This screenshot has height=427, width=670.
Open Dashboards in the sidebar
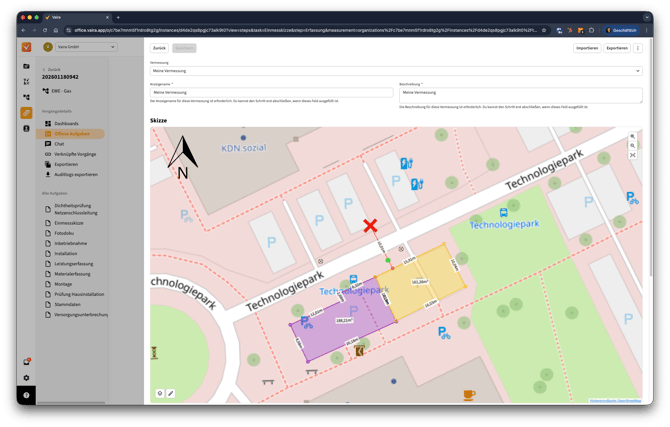point(68,123)
